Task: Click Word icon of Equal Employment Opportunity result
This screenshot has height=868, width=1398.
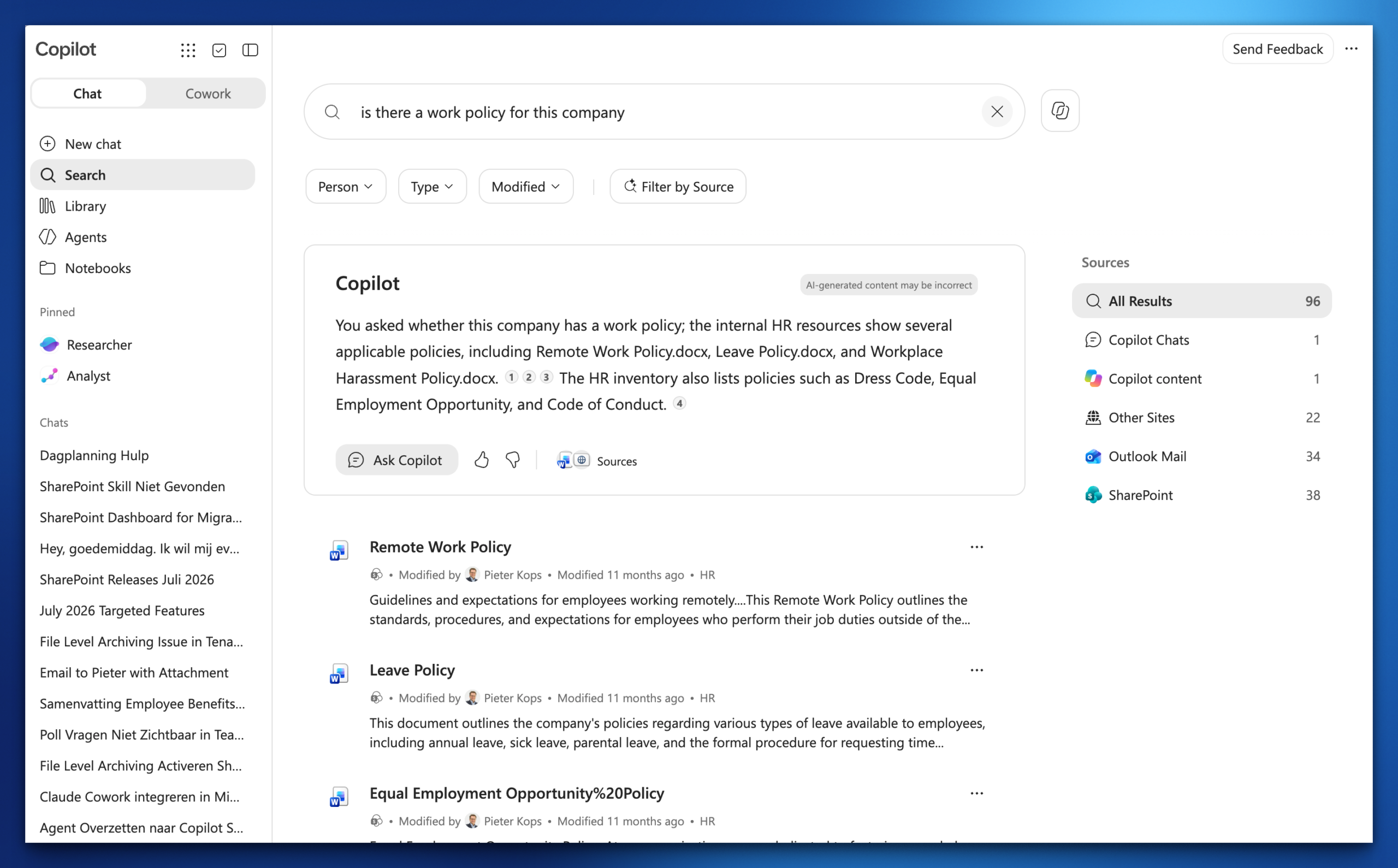Action: (x=339, y=797)
